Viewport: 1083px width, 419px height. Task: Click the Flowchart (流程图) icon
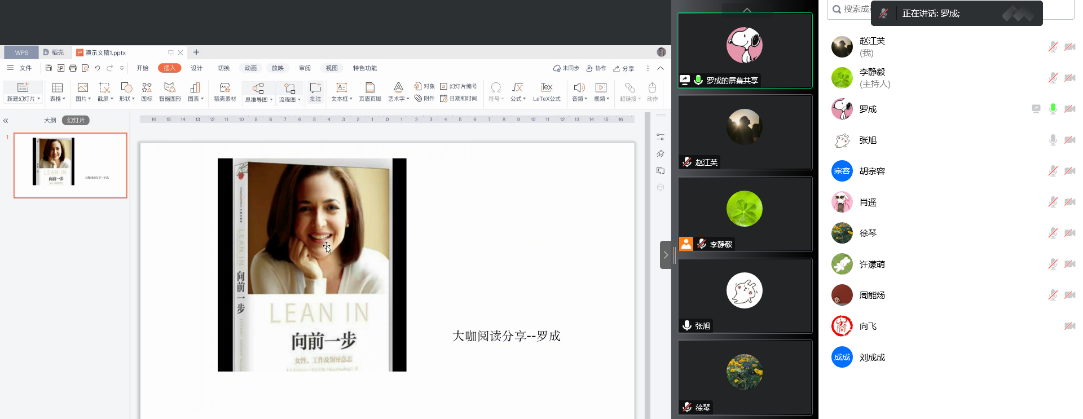tap(289, 88)
